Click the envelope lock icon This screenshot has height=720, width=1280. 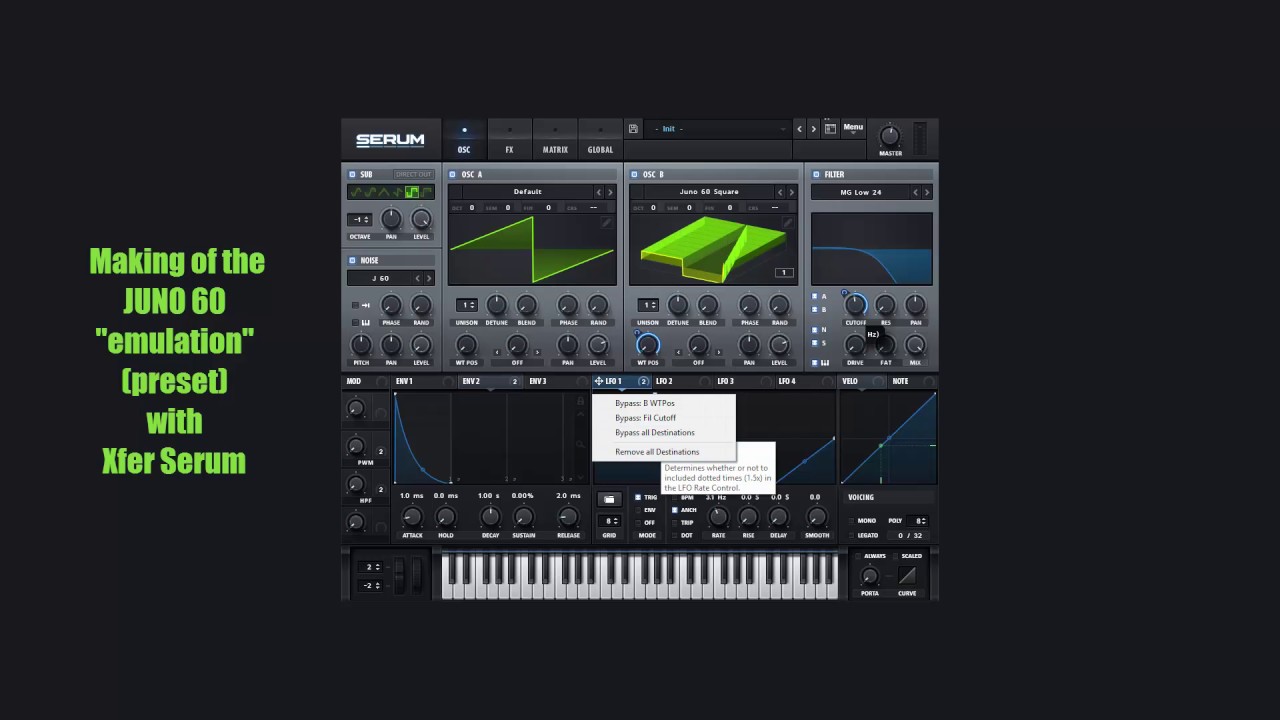pos(580,401)
